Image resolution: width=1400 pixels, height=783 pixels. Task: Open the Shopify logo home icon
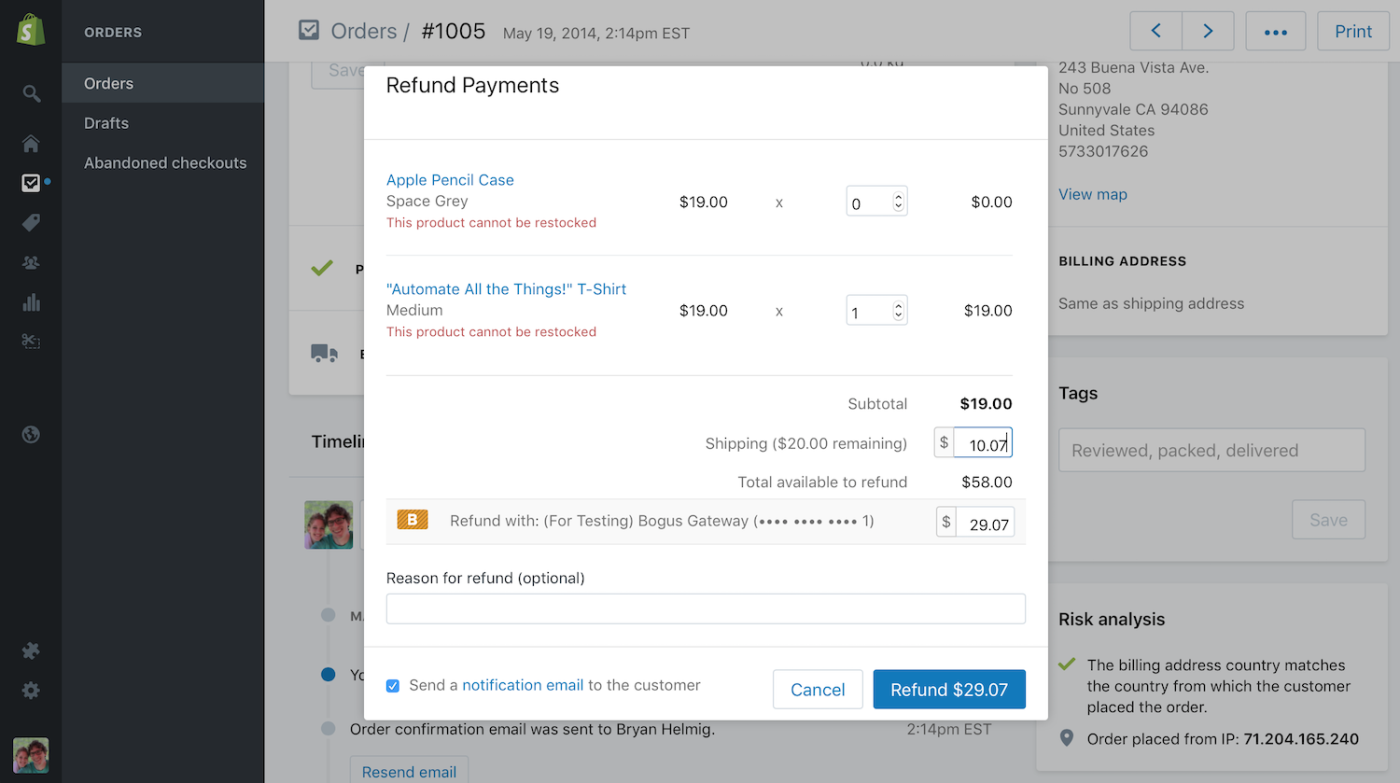[30, 29]
